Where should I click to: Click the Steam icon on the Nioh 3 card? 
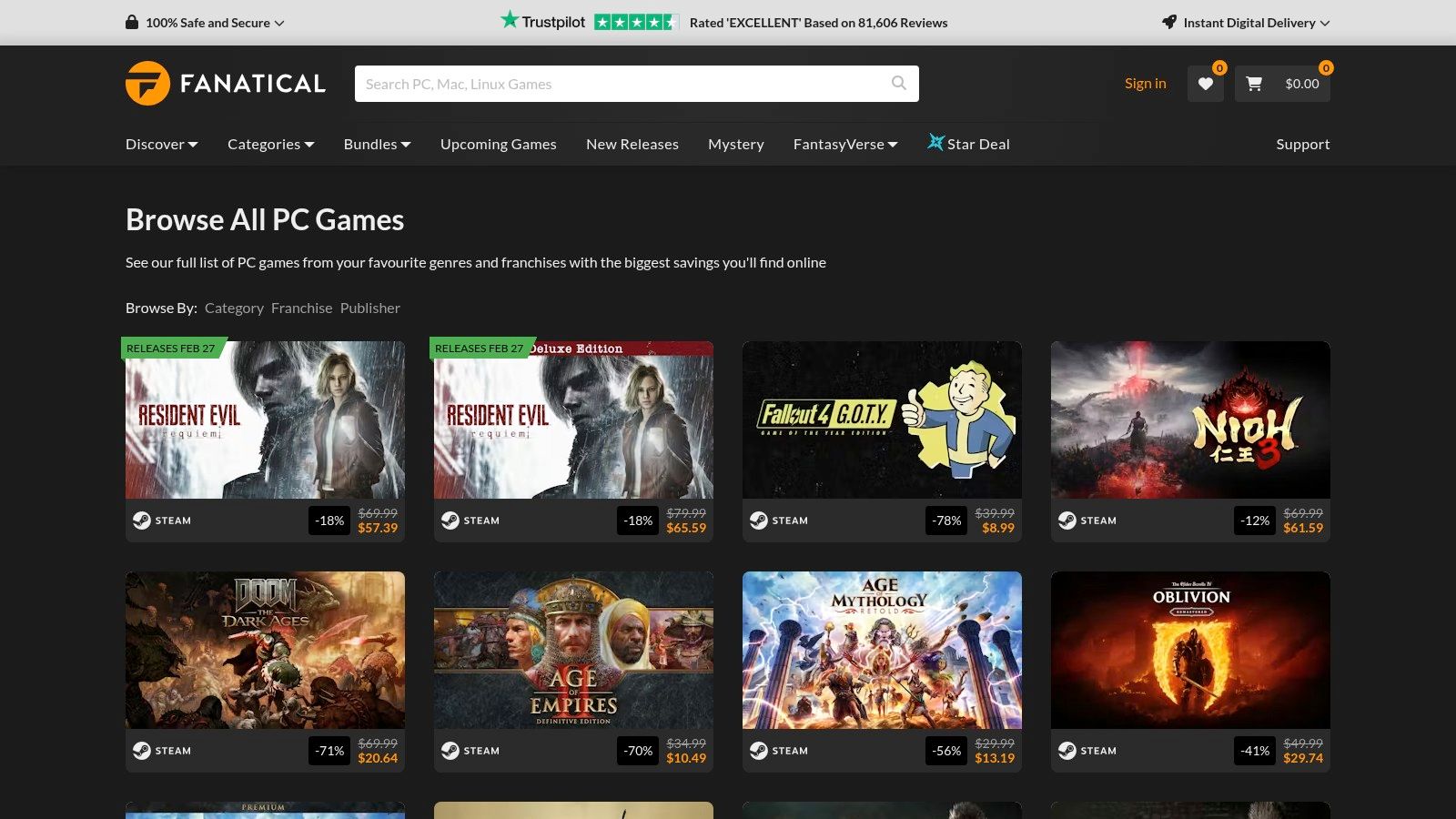(x=1066, y=521)
